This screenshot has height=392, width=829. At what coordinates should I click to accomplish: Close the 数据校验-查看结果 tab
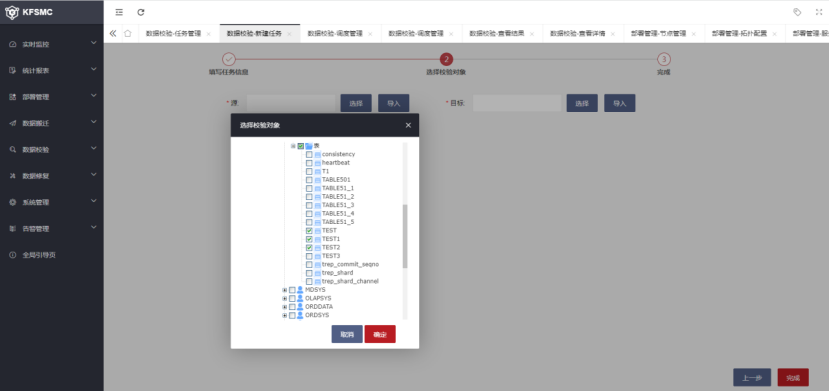532,34
